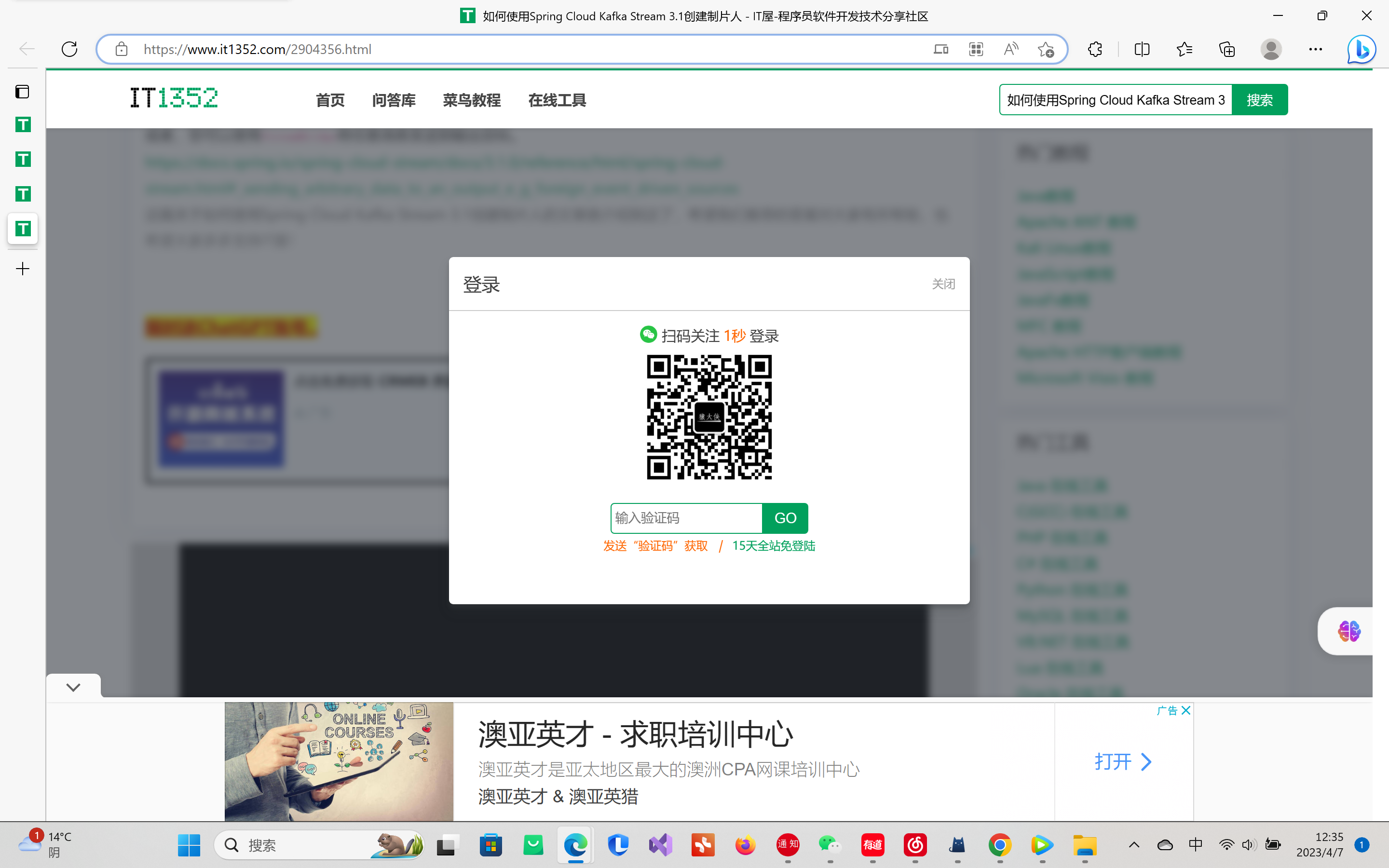Collapse the bottom ad chevron
This screenshot has width=1389, height=868.
point(73,687)
